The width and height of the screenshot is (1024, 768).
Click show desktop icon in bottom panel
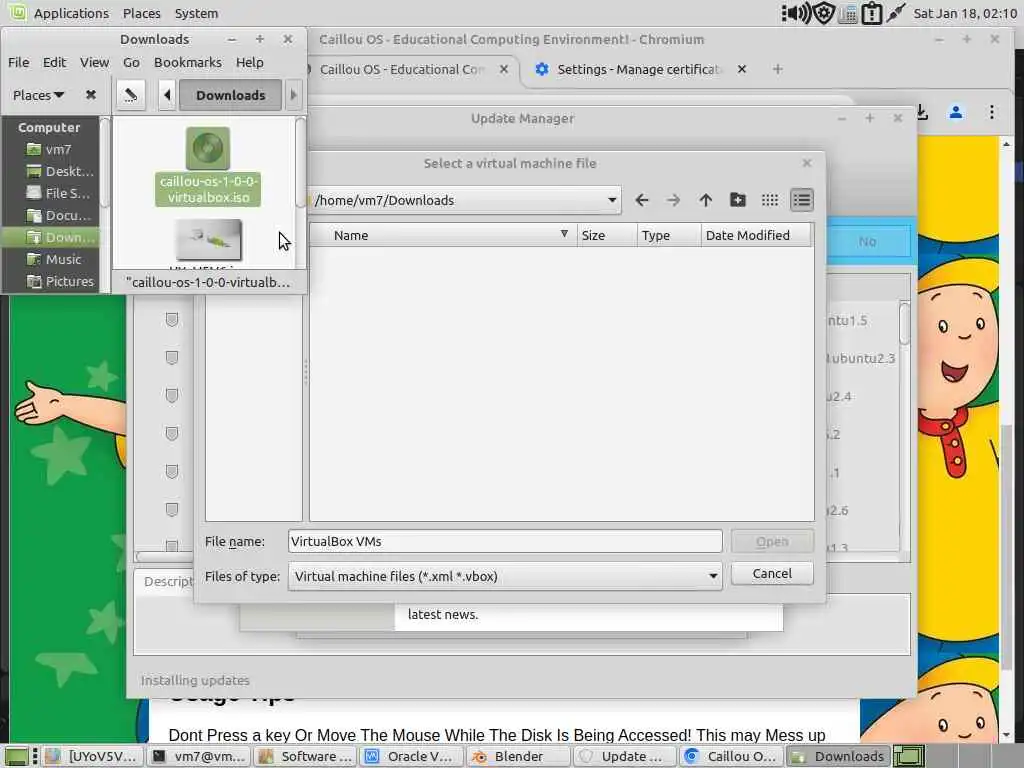[17, 756]
